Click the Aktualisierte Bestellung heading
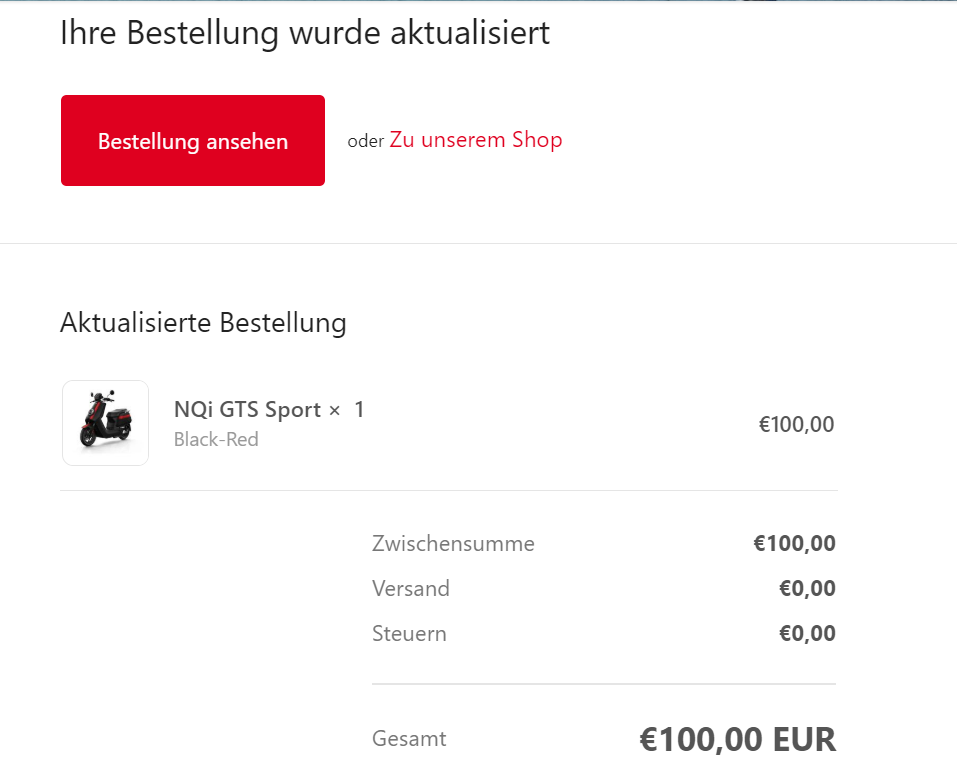Image resolution: width=957 pixels, height=763 pixels. pos(203,323)
